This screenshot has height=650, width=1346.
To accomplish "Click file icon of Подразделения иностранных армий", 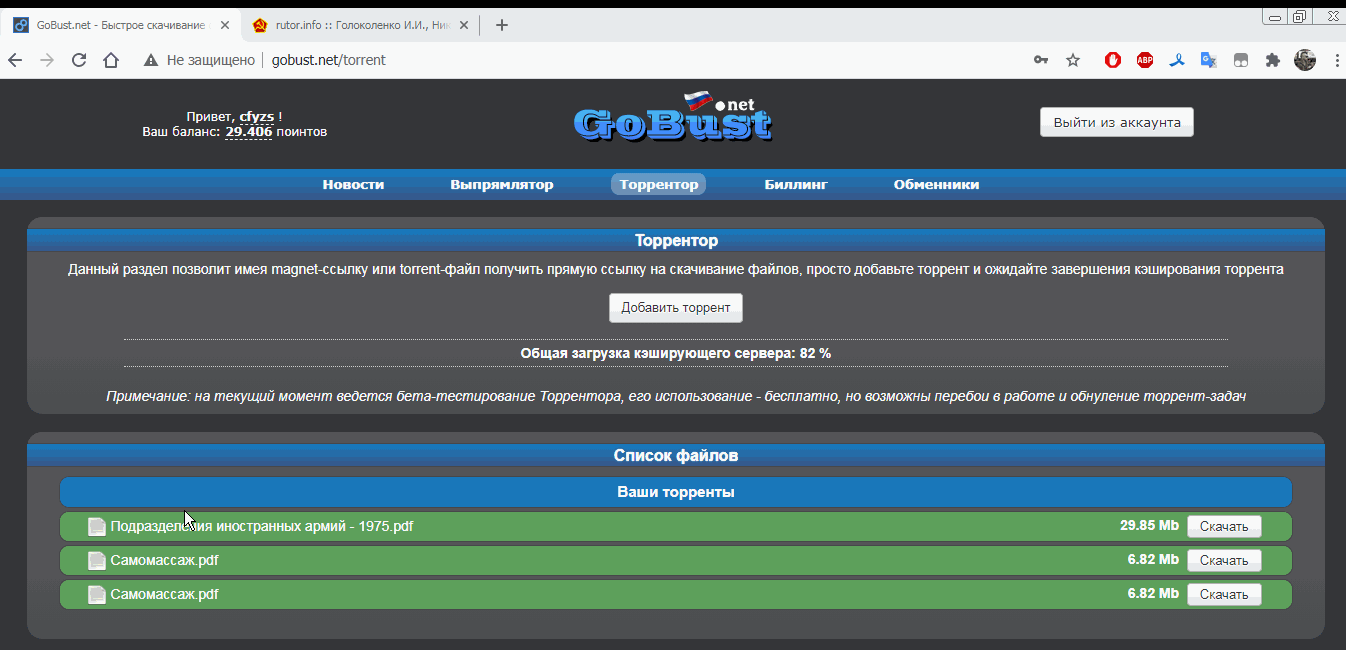I will point(97,526).
